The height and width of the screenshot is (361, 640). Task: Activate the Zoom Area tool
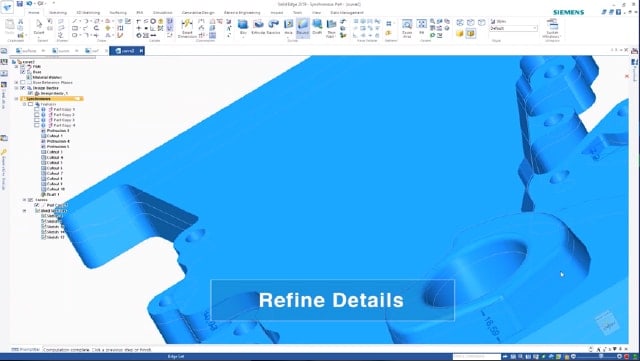coord(407,28)
